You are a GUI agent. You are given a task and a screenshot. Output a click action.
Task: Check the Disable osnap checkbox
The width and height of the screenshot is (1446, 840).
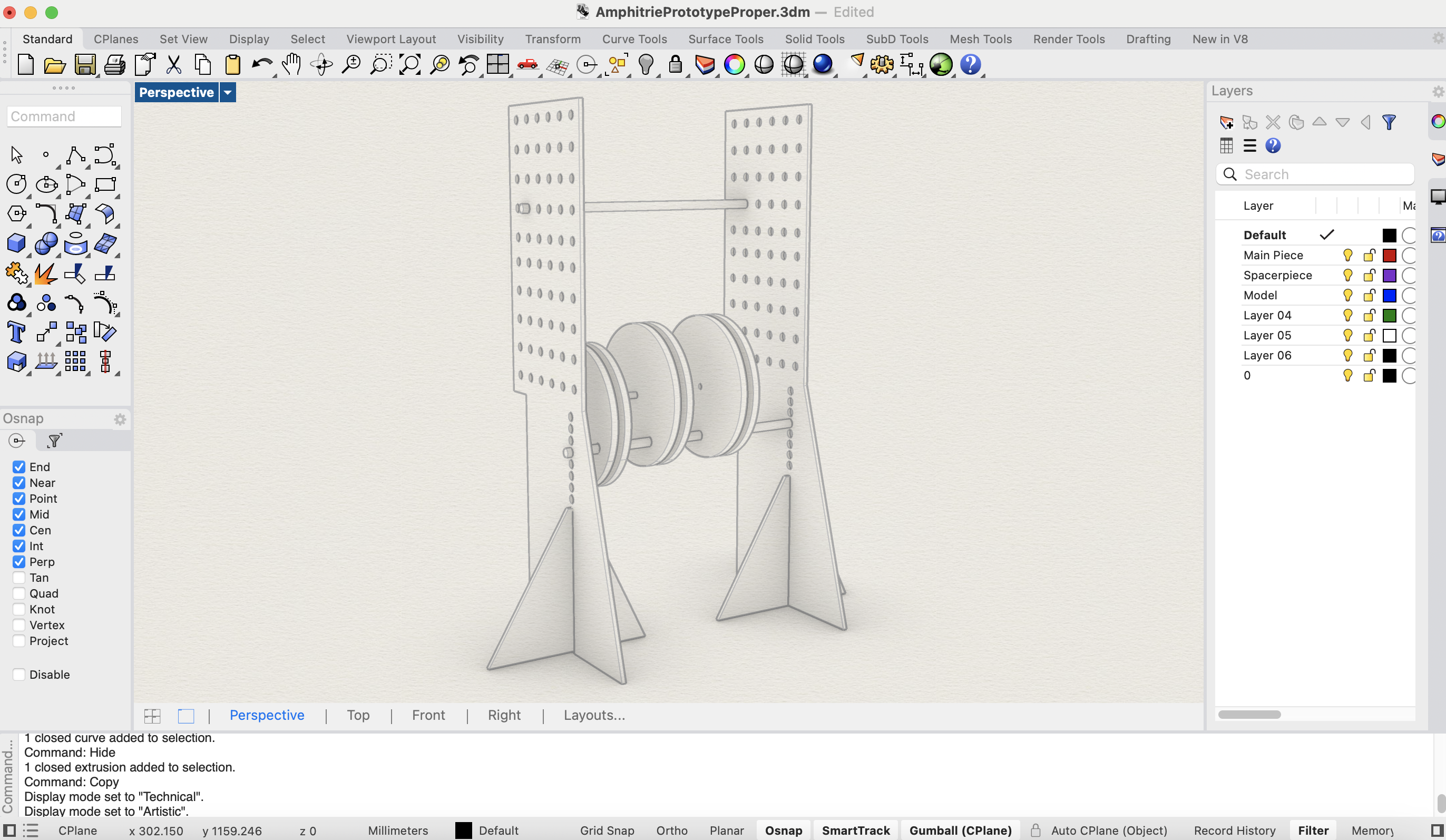(x=19, y=674)
